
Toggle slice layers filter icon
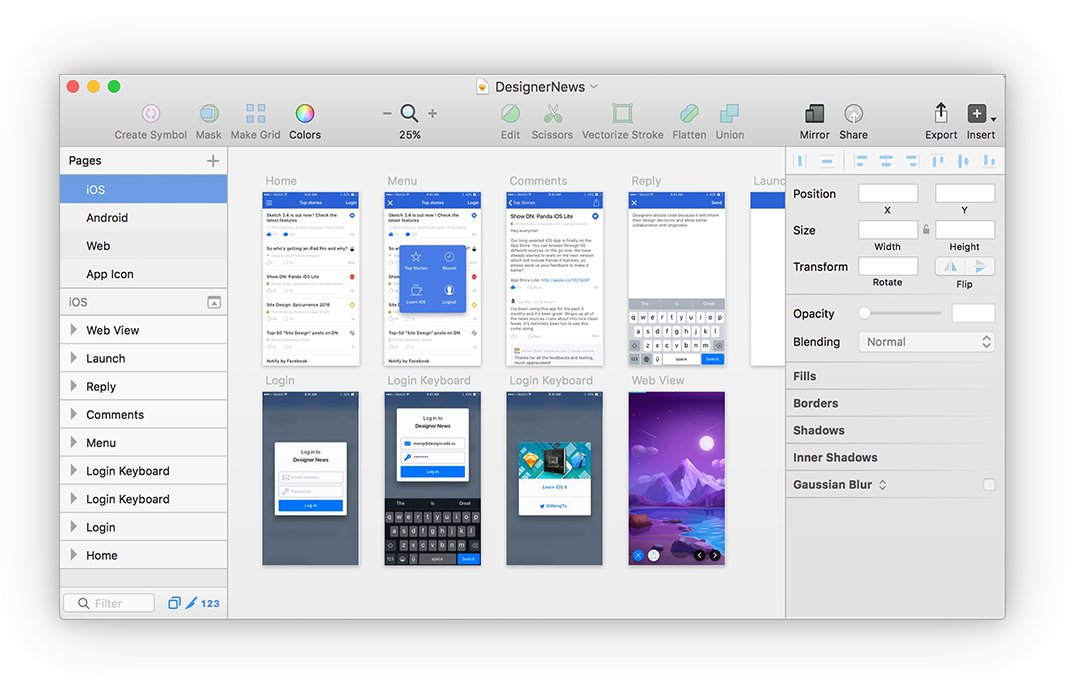pyautogui.click(x=192, y=603)
